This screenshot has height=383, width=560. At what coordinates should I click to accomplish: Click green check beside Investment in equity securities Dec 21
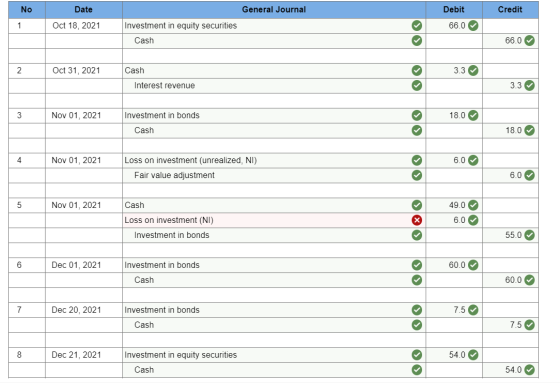click(416, 355)
